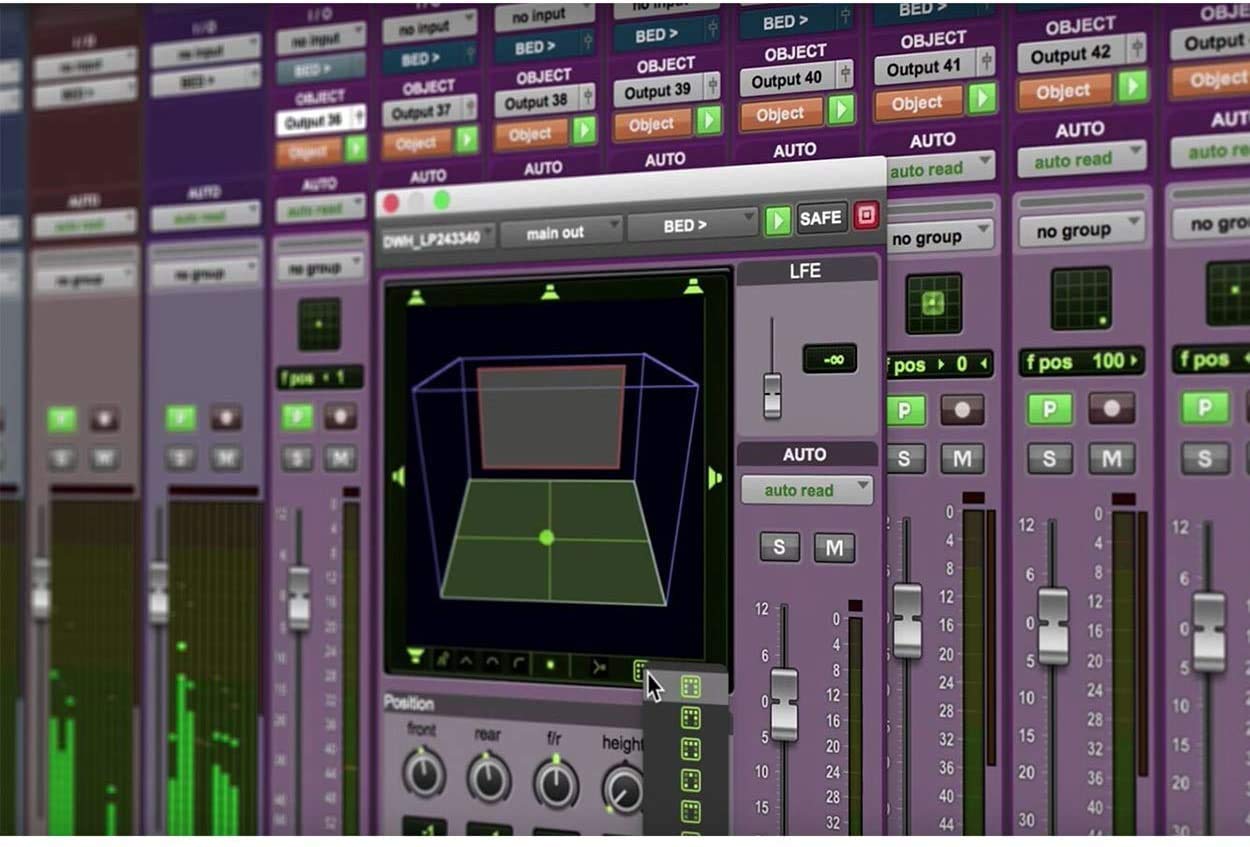Click the LFE level value field
Screen dimensions: 1250x847
click(829, 358)
